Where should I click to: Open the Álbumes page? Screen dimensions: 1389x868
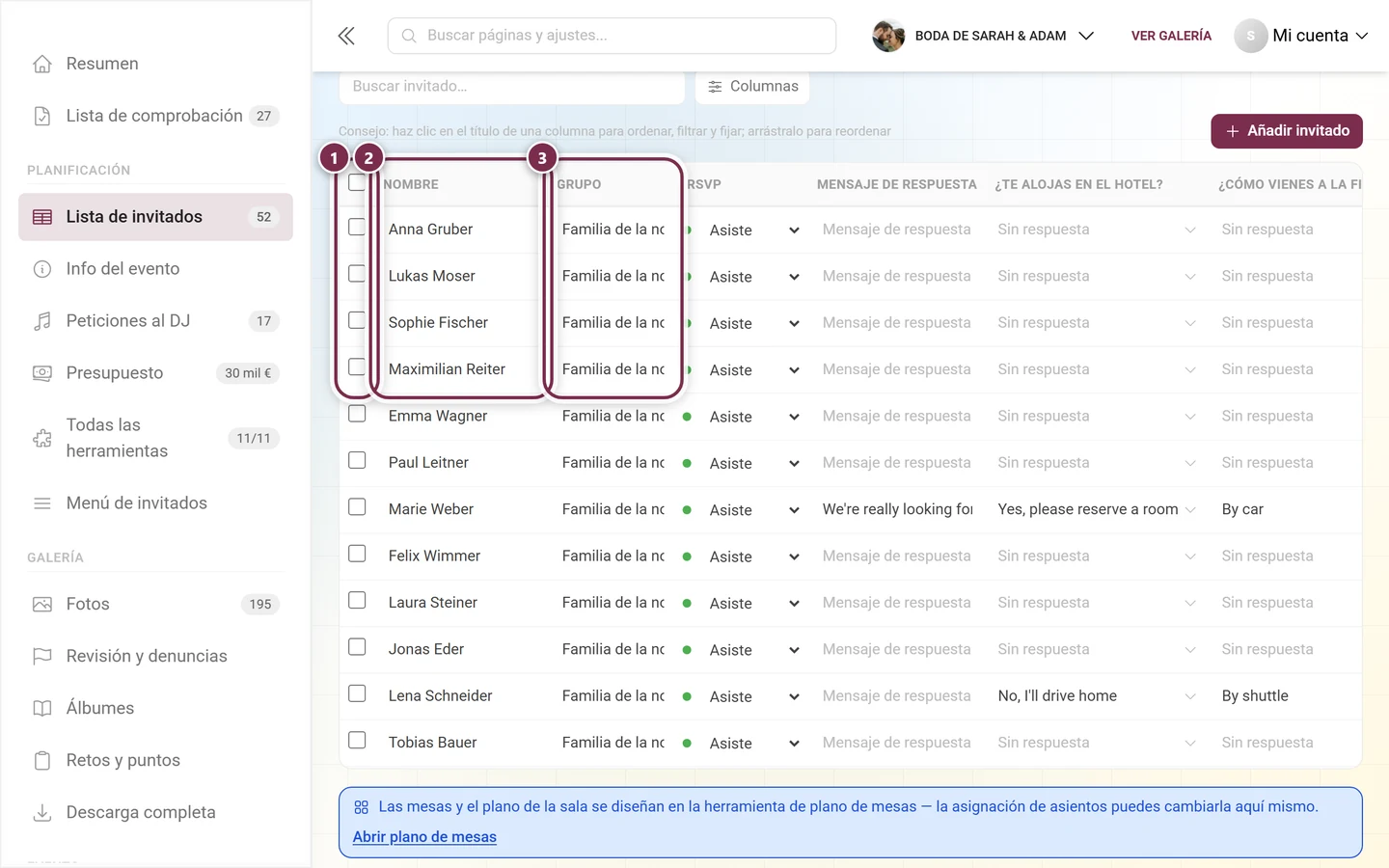[x=155, y=709]
